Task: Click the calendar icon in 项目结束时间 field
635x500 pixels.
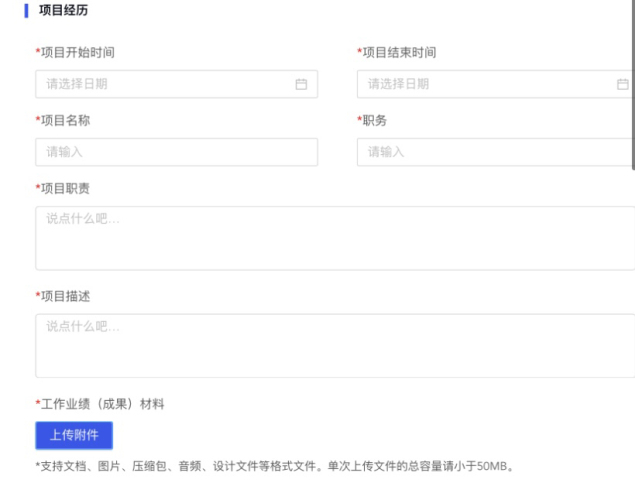Action: pyautogui.click(x=622, y=84)
